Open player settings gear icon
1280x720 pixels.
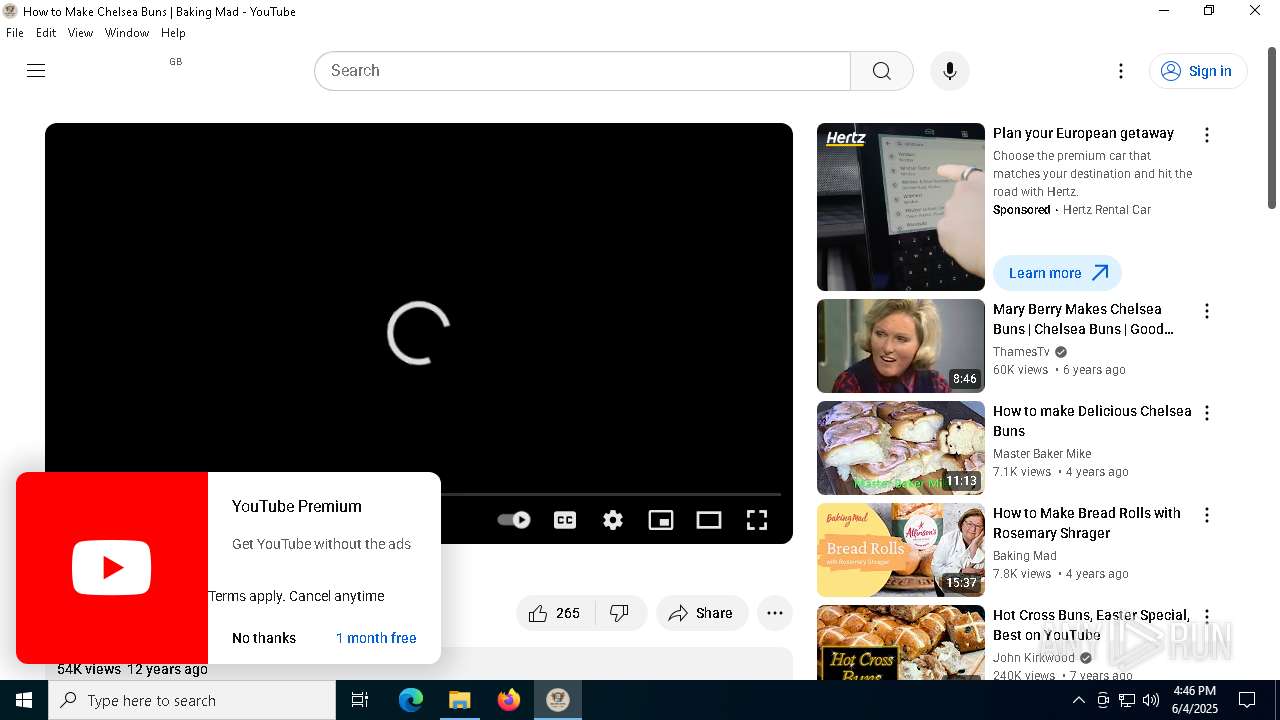pos(613,519)
